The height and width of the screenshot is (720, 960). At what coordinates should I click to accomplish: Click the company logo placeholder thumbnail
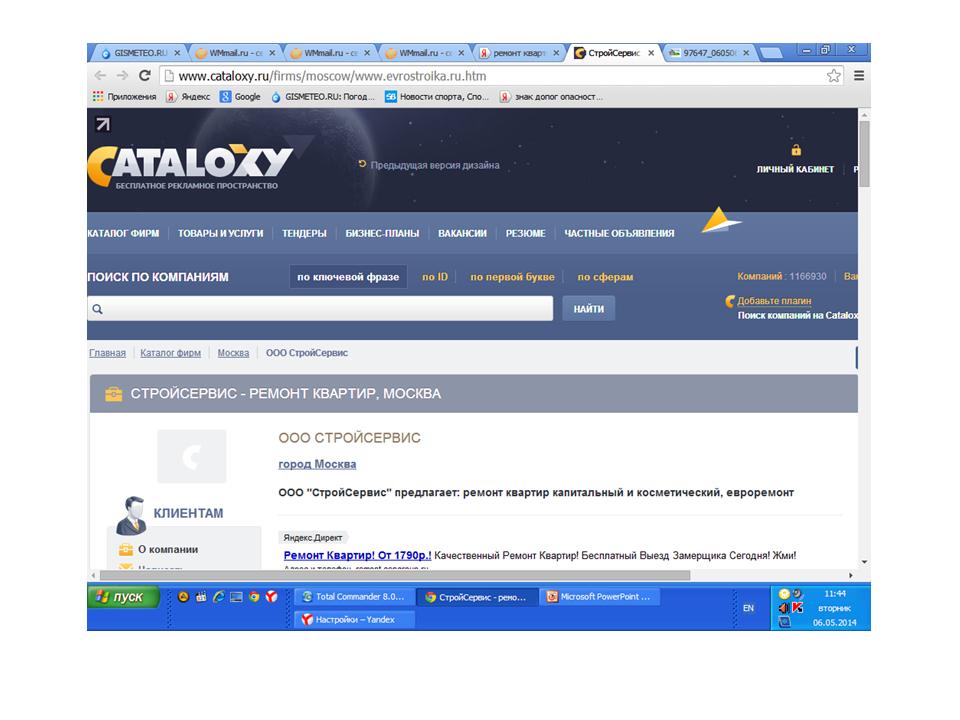192,456
